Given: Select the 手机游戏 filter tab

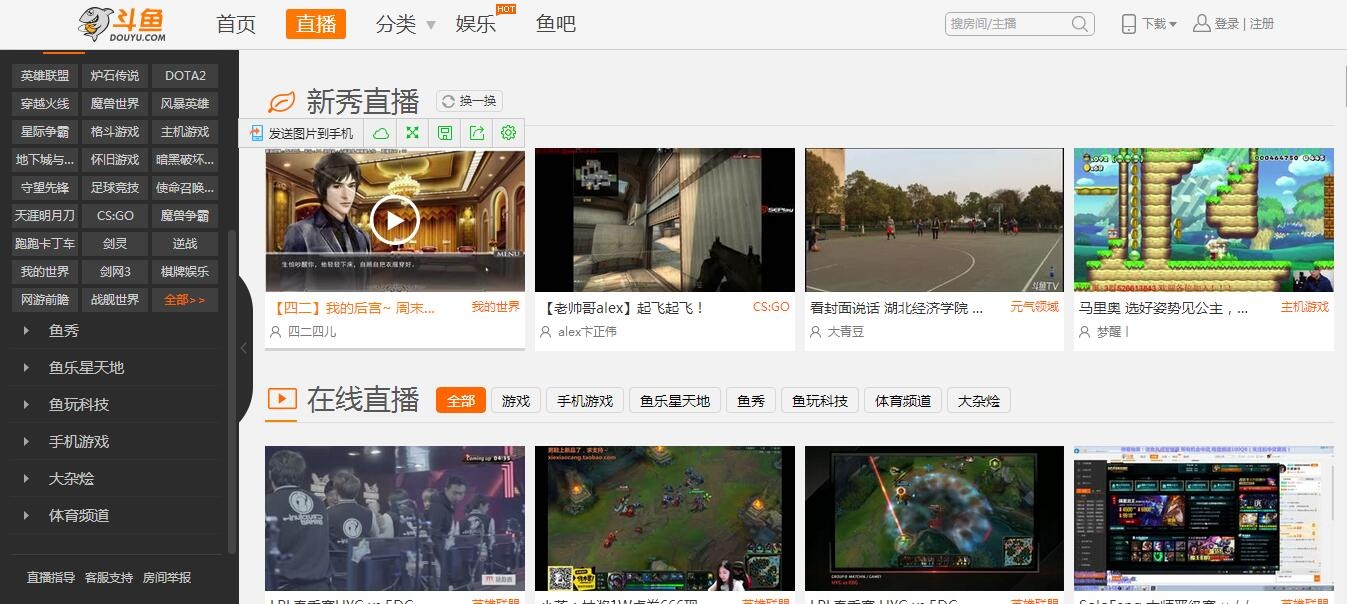Looking at the screenshot, I should [585, 400].
